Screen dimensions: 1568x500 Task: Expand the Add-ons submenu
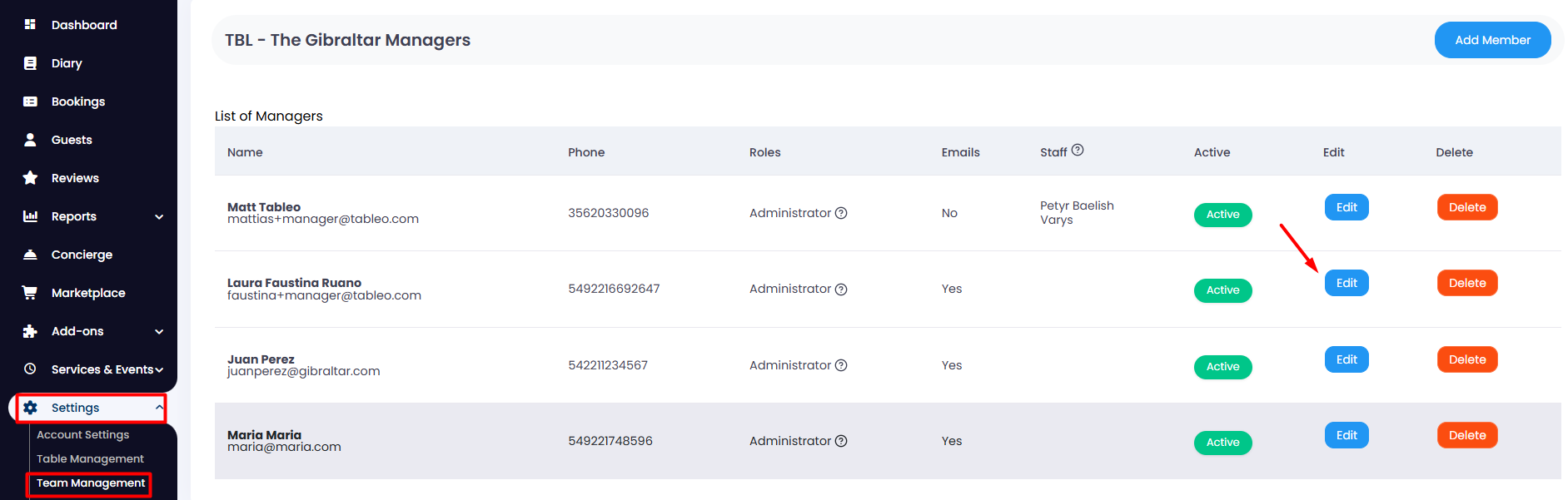(159, 332)
